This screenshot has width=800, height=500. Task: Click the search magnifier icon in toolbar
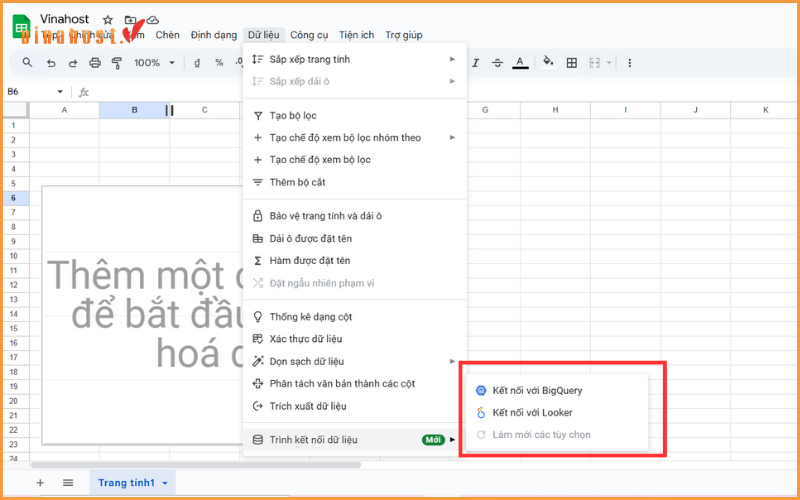[28, 63]
